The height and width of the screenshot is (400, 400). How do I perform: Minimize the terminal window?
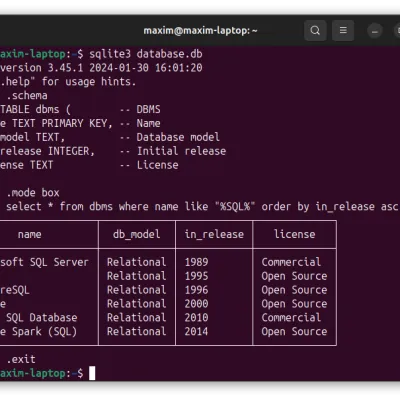click(x=375, y=31)
